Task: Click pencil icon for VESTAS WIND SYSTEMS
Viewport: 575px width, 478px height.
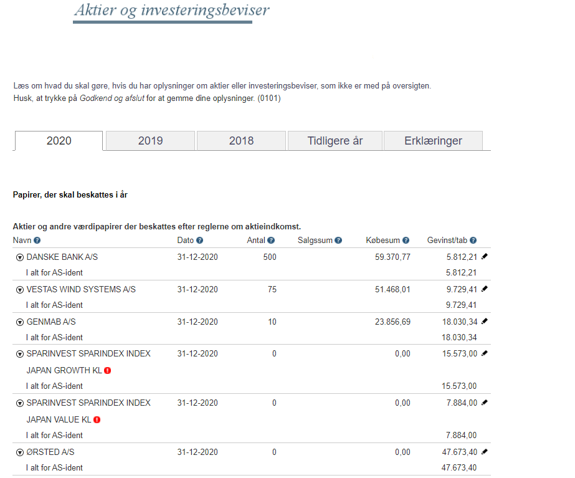Action: click(x=484, y=289)
